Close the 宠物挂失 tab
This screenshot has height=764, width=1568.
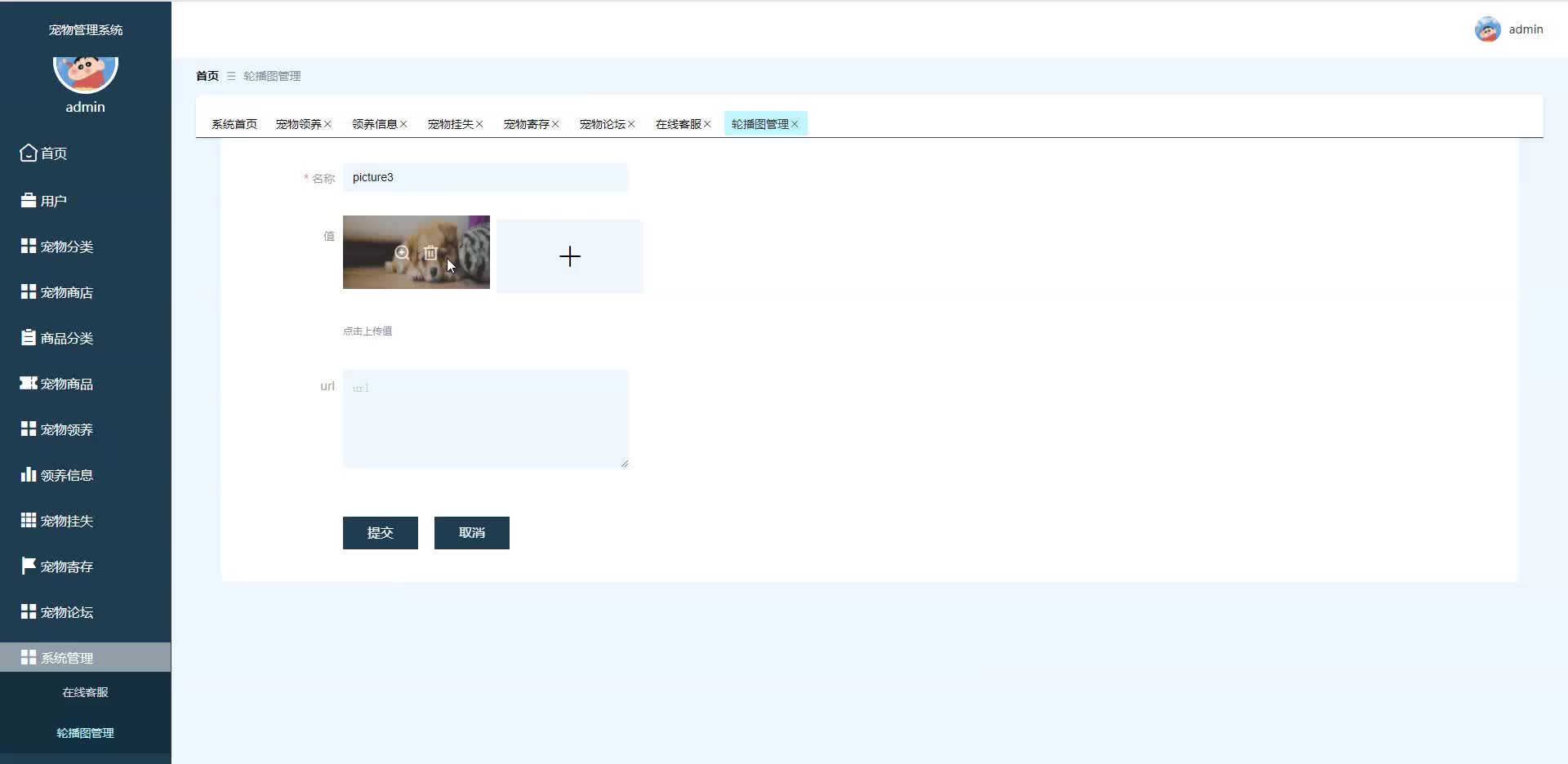click(479, 124)
